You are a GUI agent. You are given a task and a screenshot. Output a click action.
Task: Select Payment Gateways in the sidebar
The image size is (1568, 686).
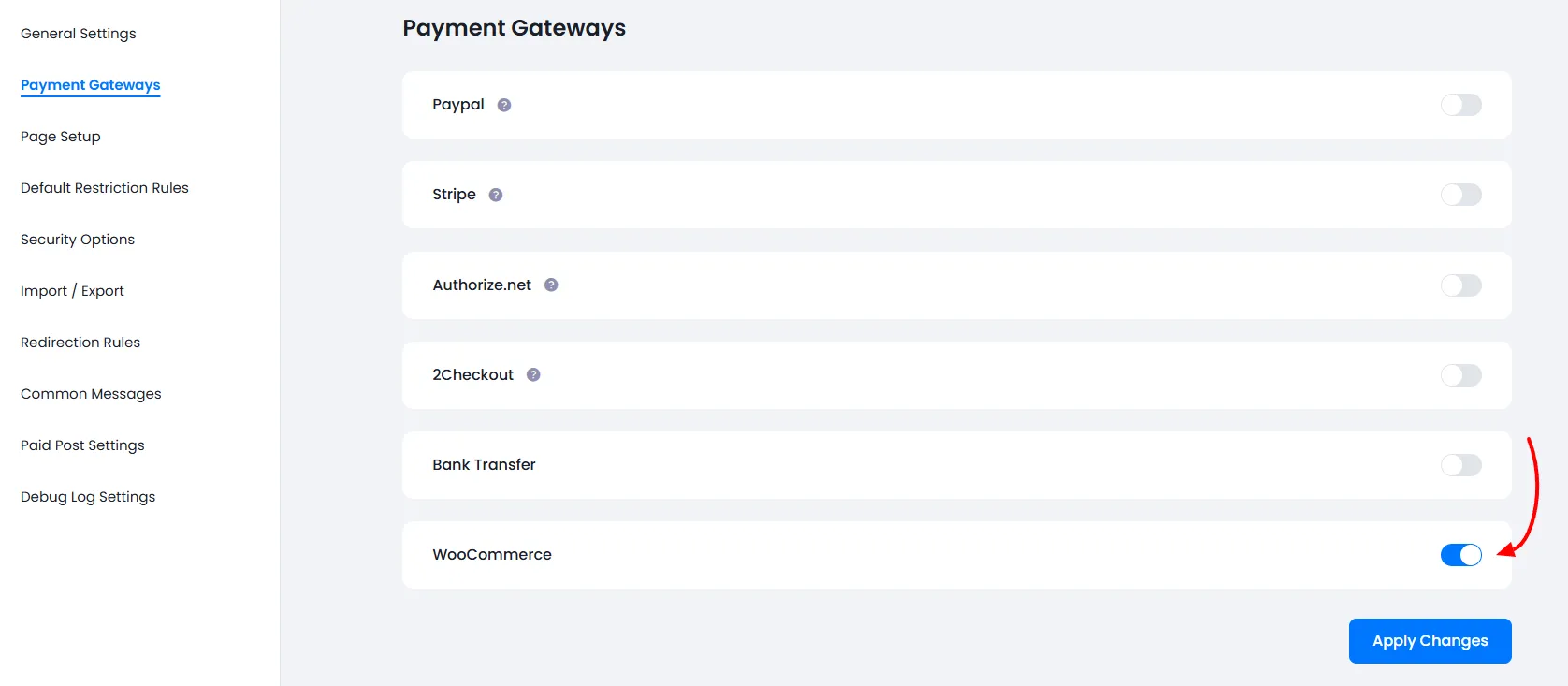click(x=90, y=84)
